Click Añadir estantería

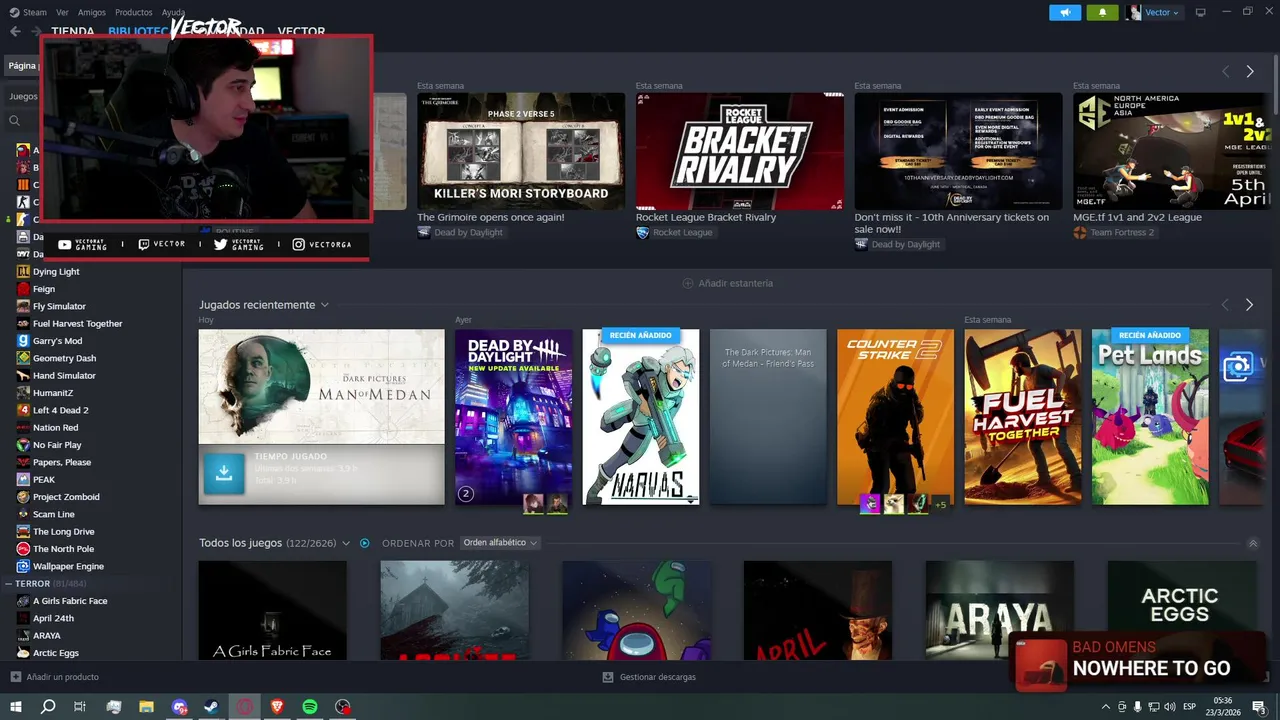pyautogui.click(x=727, y=283)
